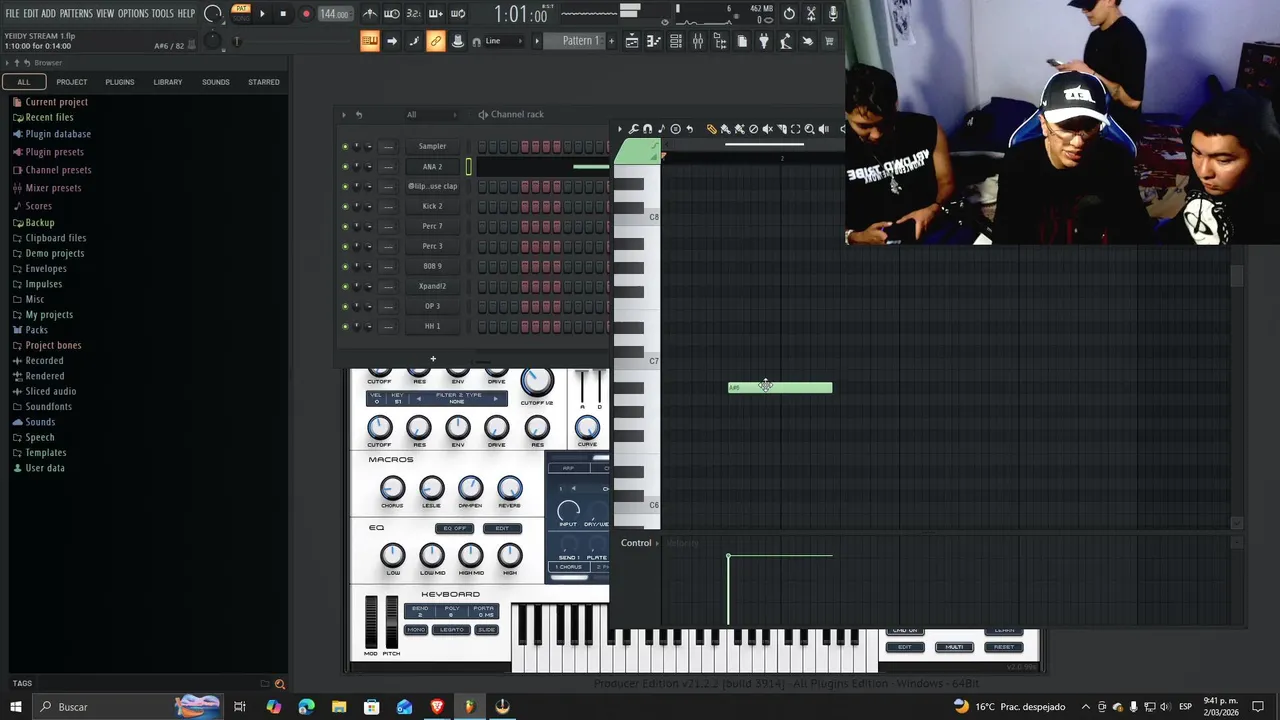Screen dimensions: 1280x720
Task: Switch to the SOUNDS browser tab
Action: coord(216,82)
